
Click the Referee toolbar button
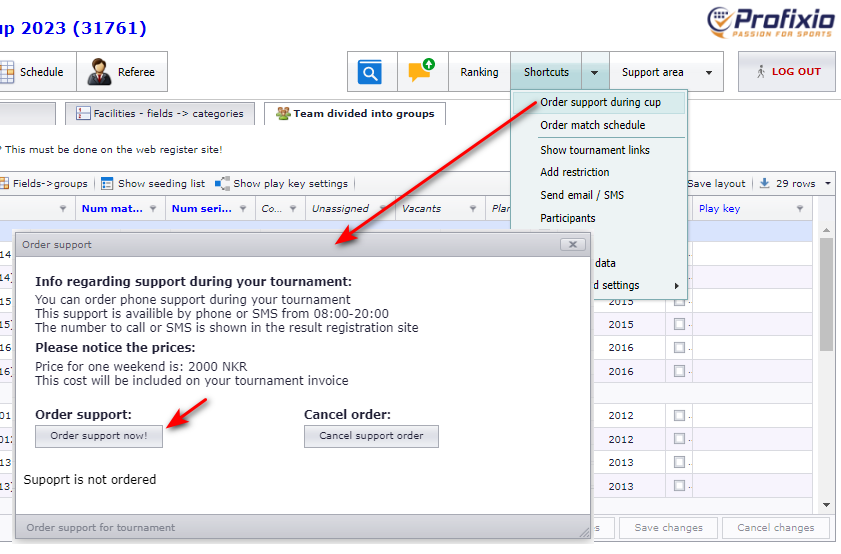122,72
